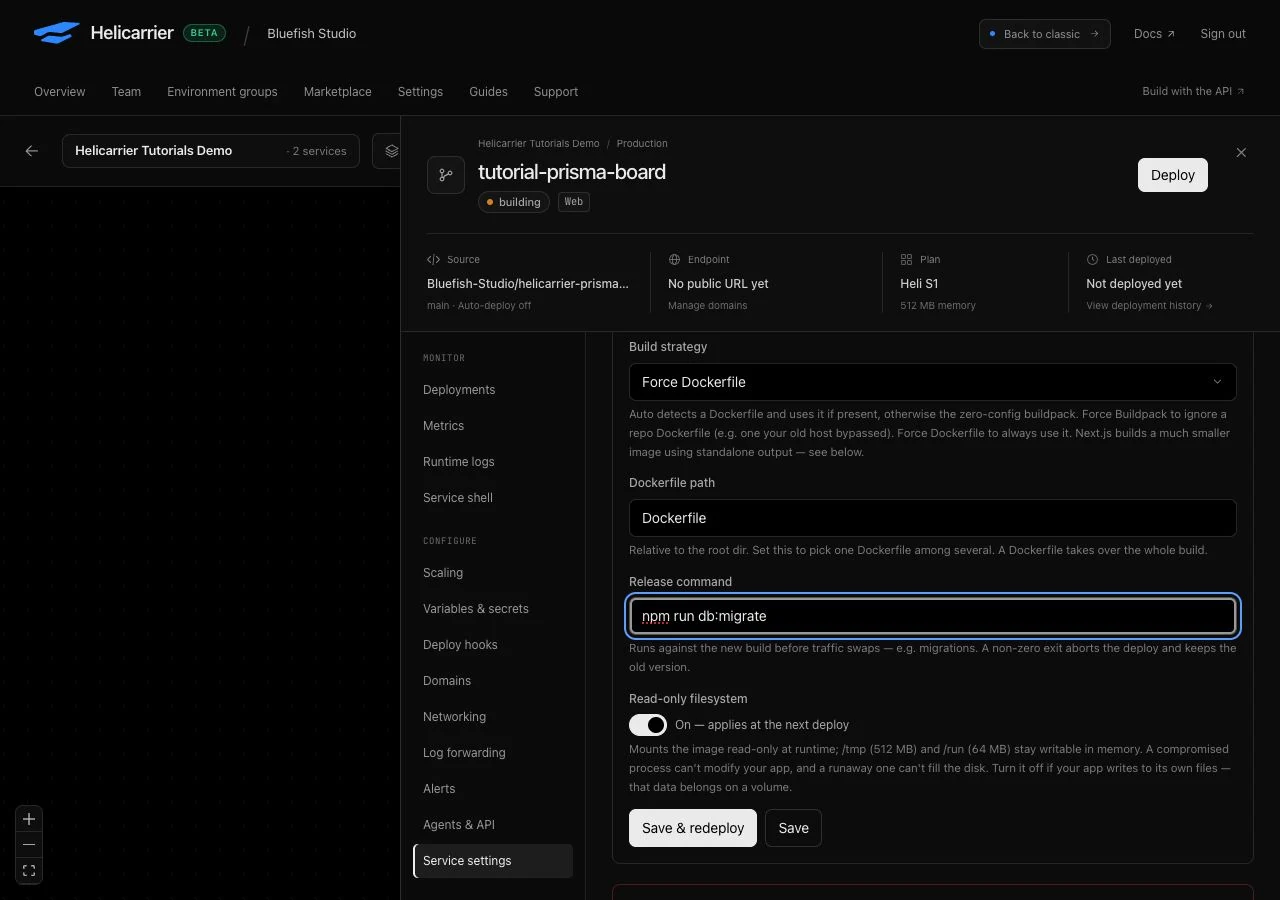The height and width of the screenshot is (900, 1280).
Task: Open the Build strategy dropdown
Action: point(932,382)
